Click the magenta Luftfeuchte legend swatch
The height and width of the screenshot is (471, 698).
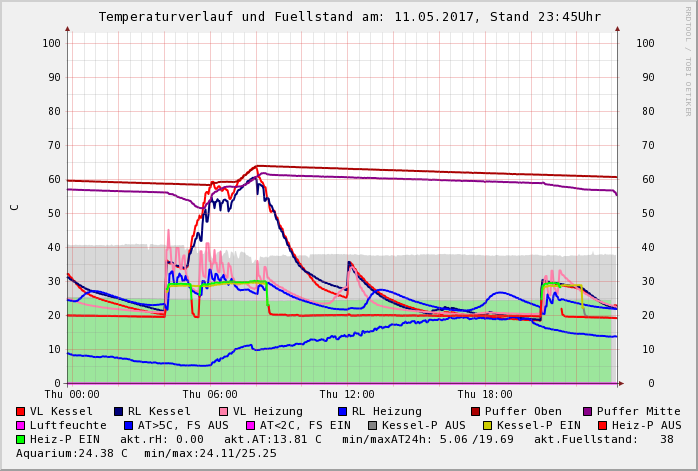click(21, 425)
